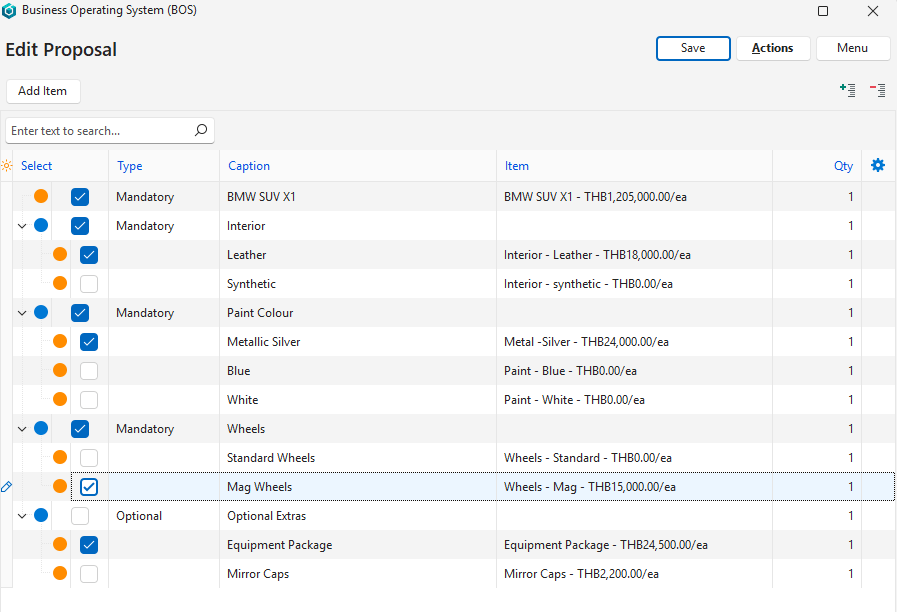The width and height of the screenshot is (897, 612).
Task: Collapse the Interior group
Action: tap(22, 226)
